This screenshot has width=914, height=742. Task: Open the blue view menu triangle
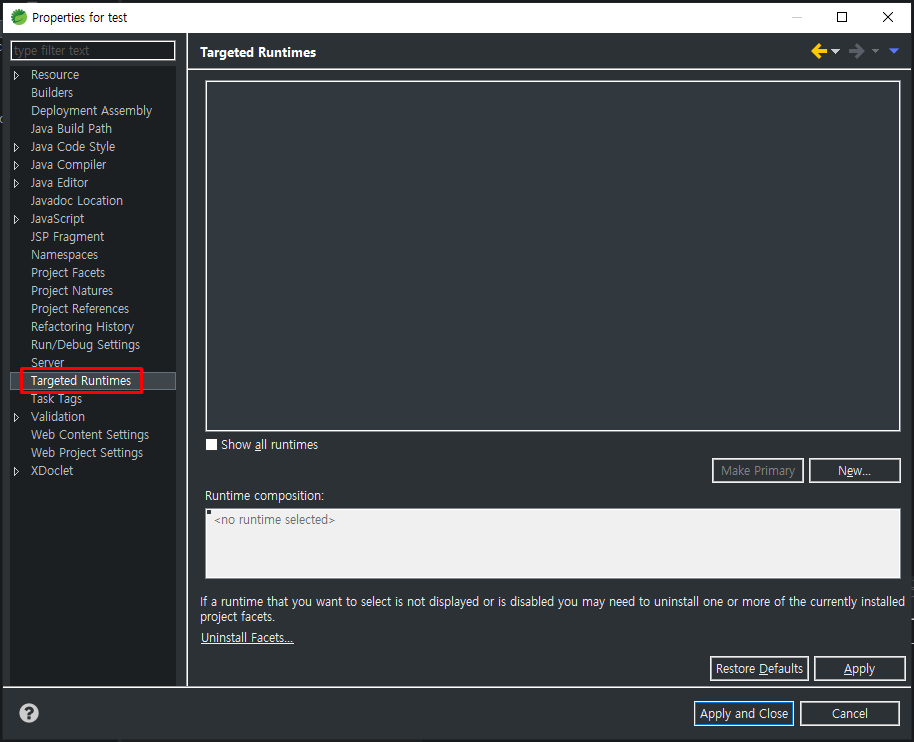tap(894, 51)
